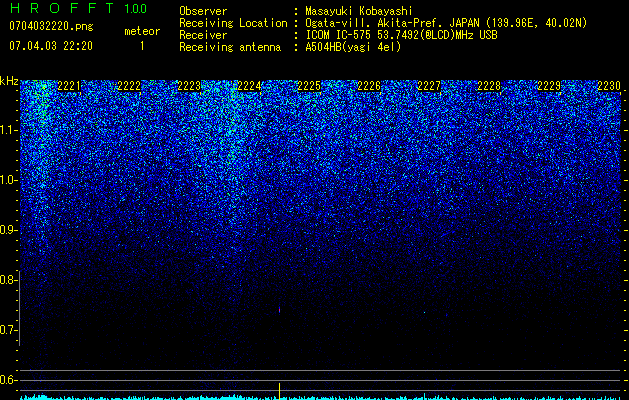Click the observer name Masayuki Kobayashi

click(359, 11)
